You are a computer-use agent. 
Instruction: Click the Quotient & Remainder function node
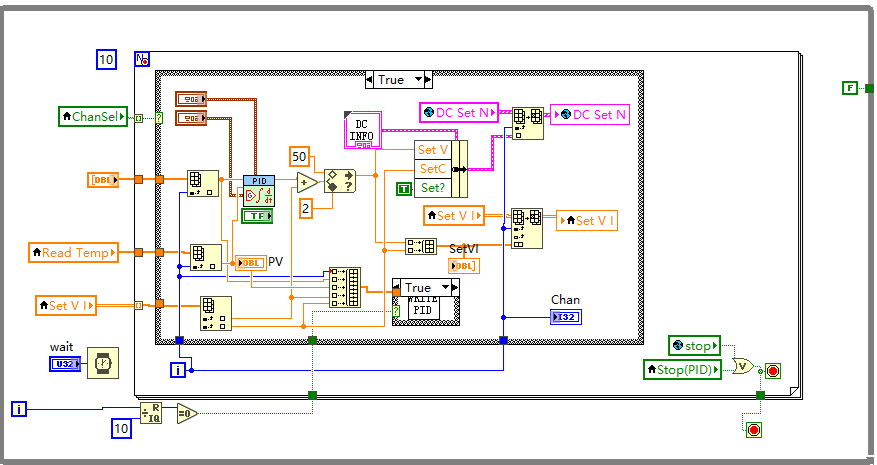152,414
